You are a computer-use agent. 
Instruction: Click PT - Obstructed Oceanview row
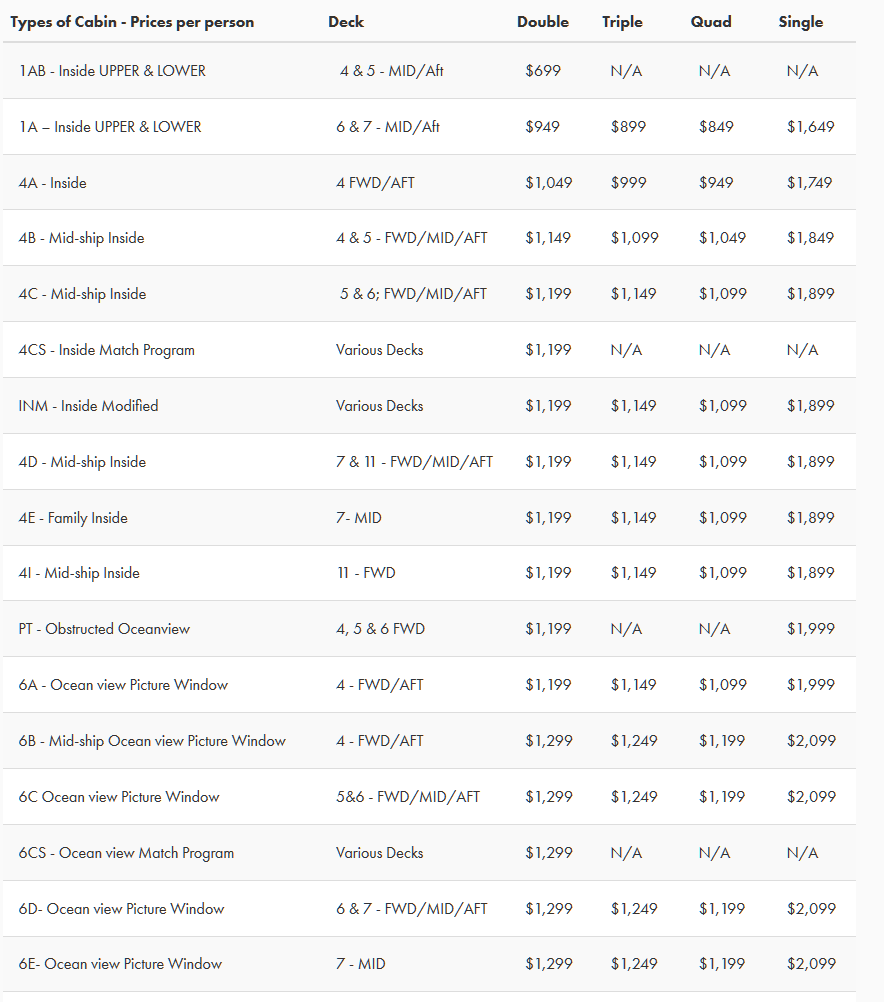(430, 629)
